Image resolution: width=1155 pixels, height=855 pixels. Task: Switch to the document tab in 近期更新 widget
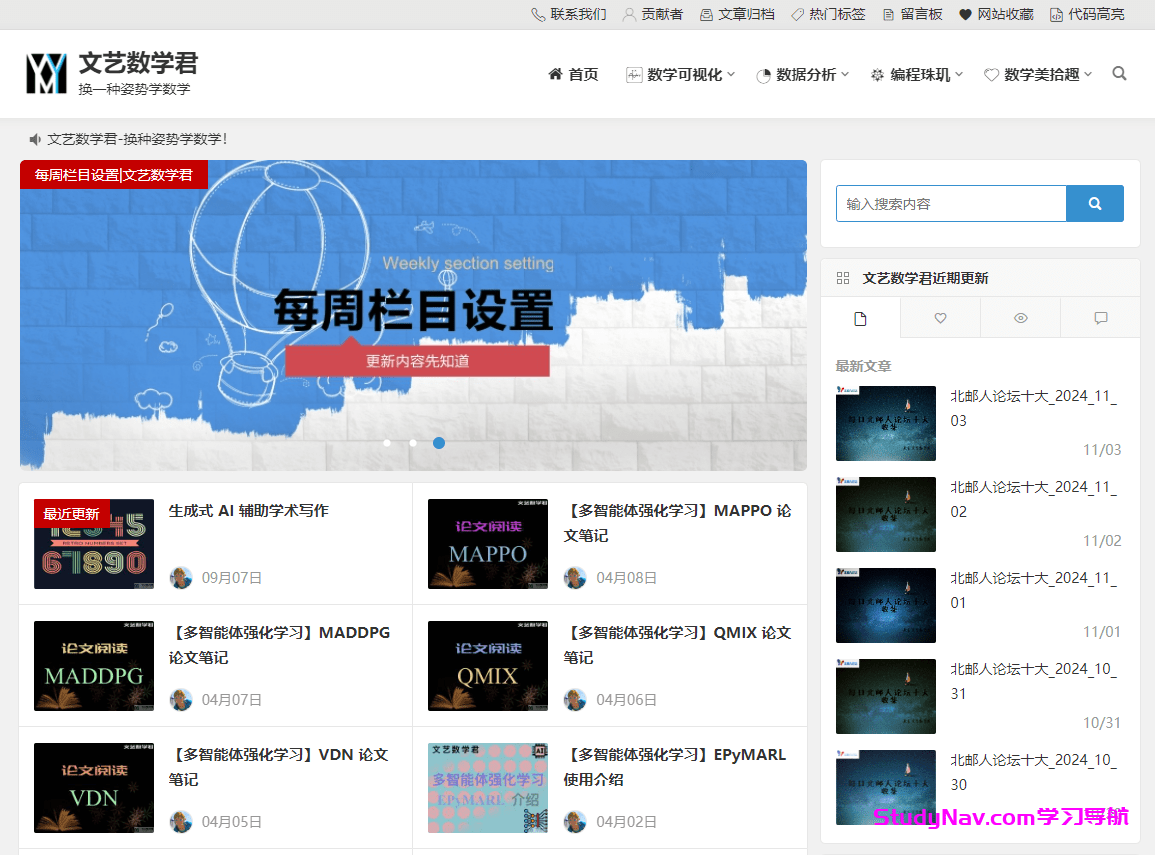coord(861,318)
